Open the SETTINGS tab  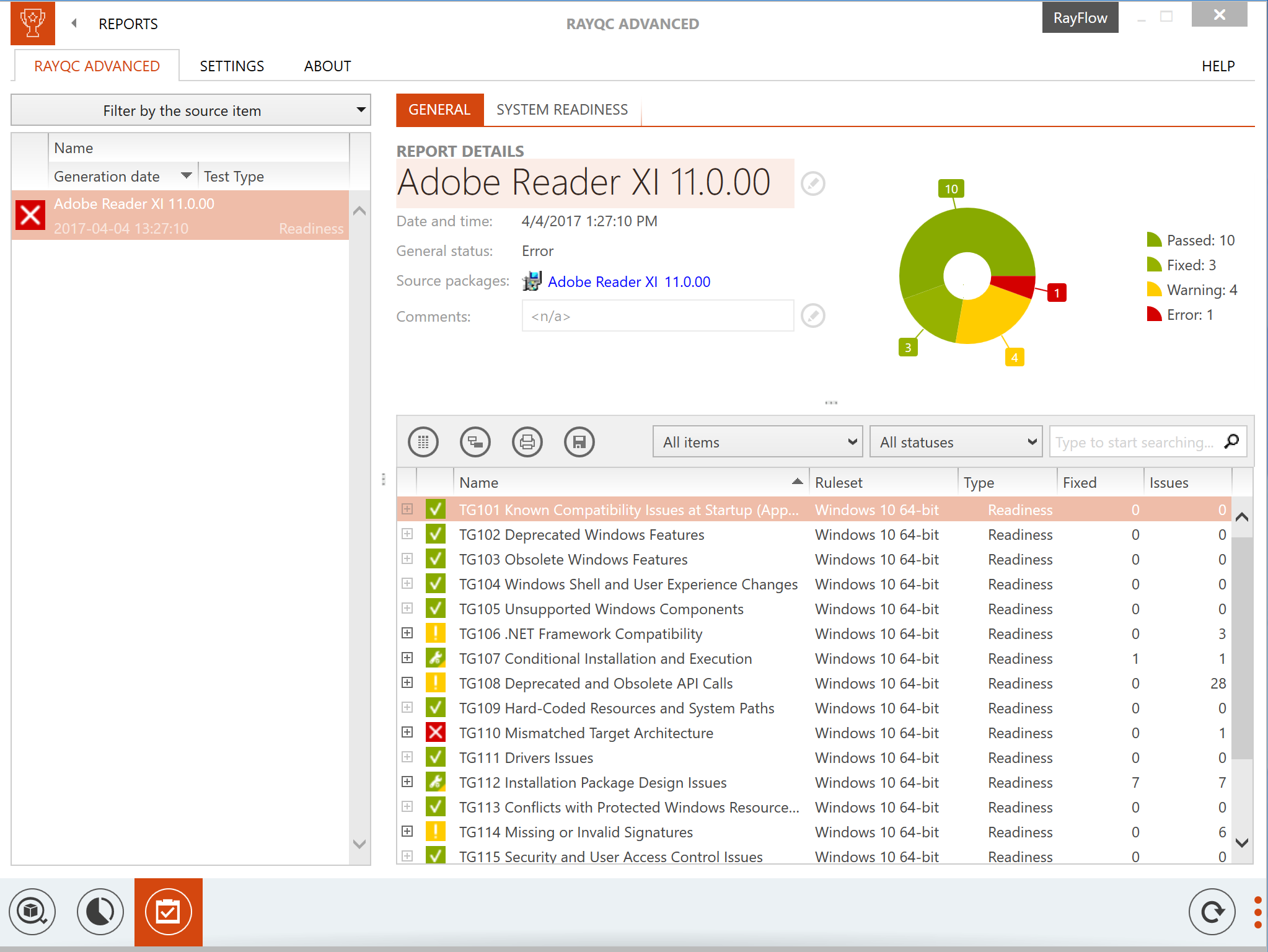[232, 66]
